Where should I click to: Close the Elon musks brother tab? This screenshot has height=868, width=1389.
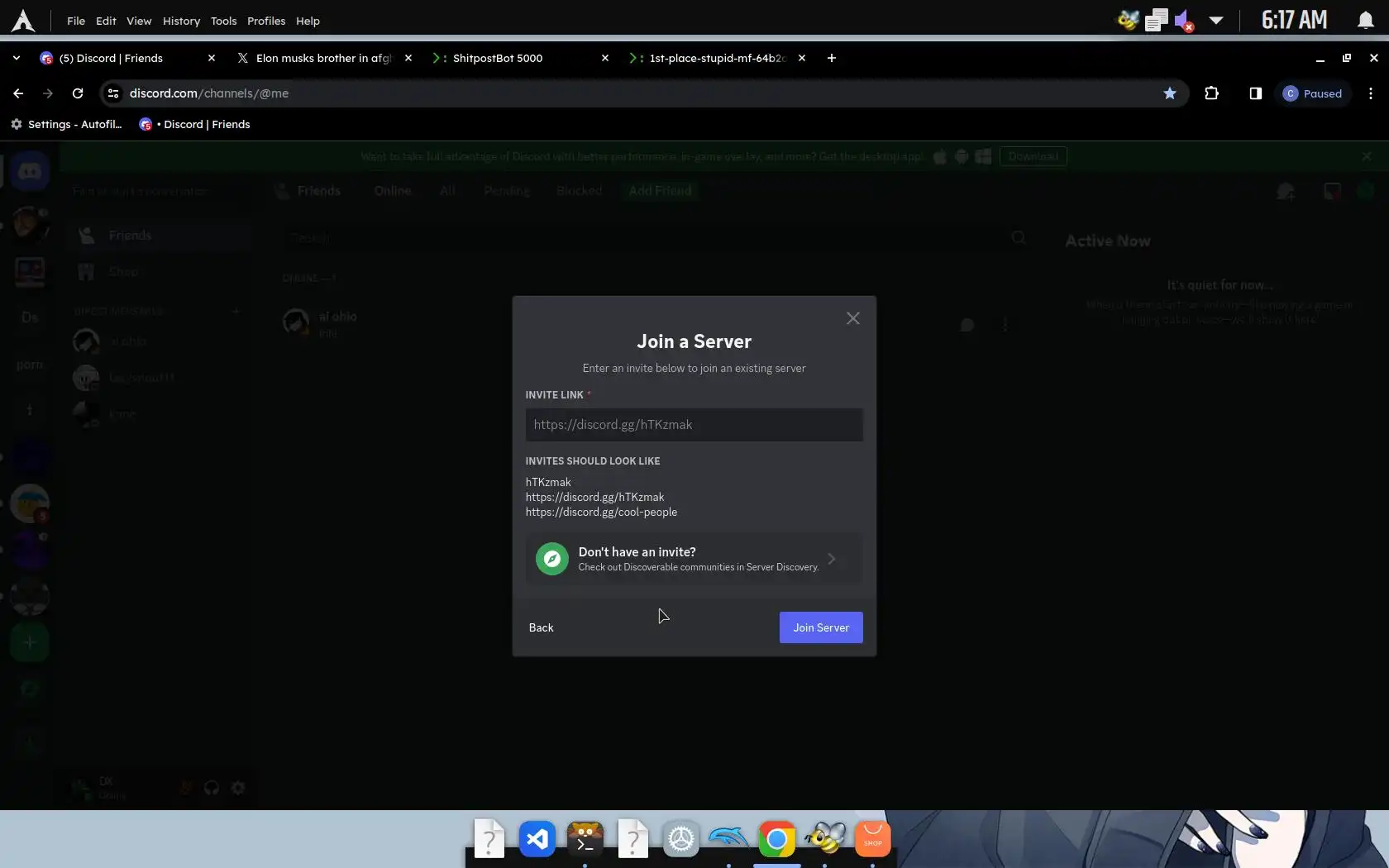pos(408,58)
